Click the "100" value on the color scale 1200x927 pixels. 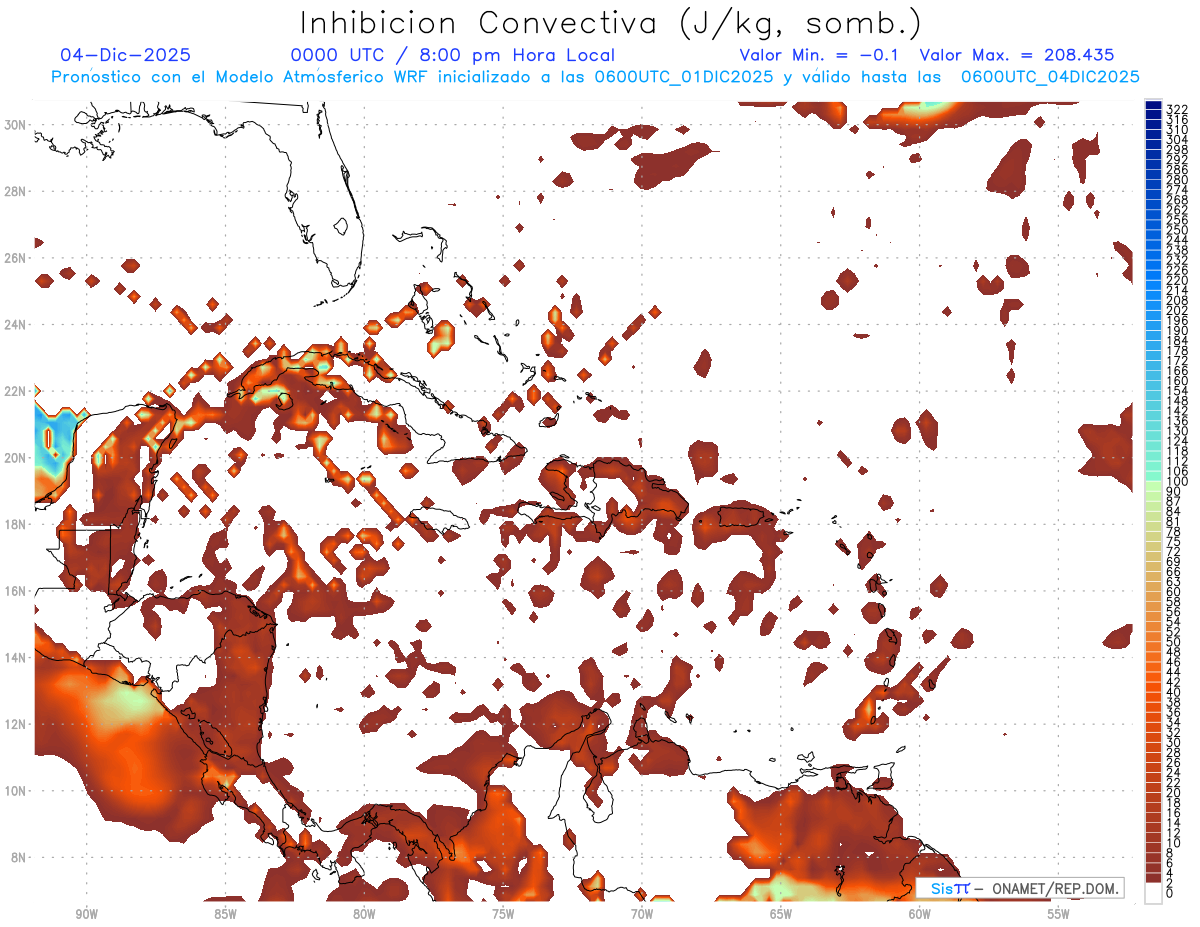[1177, 483]
